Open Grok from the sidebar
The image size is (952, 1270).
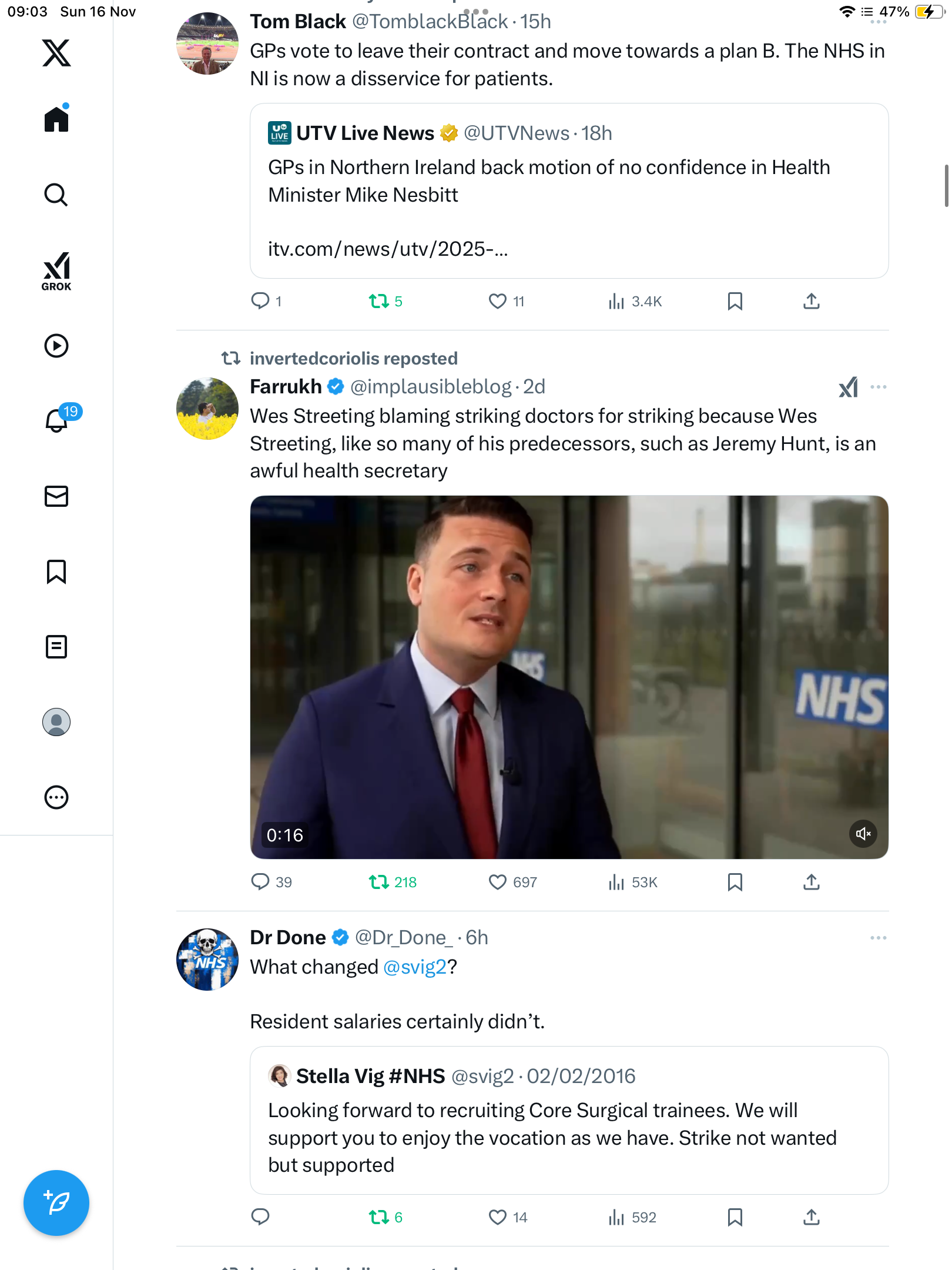[56, 271]
